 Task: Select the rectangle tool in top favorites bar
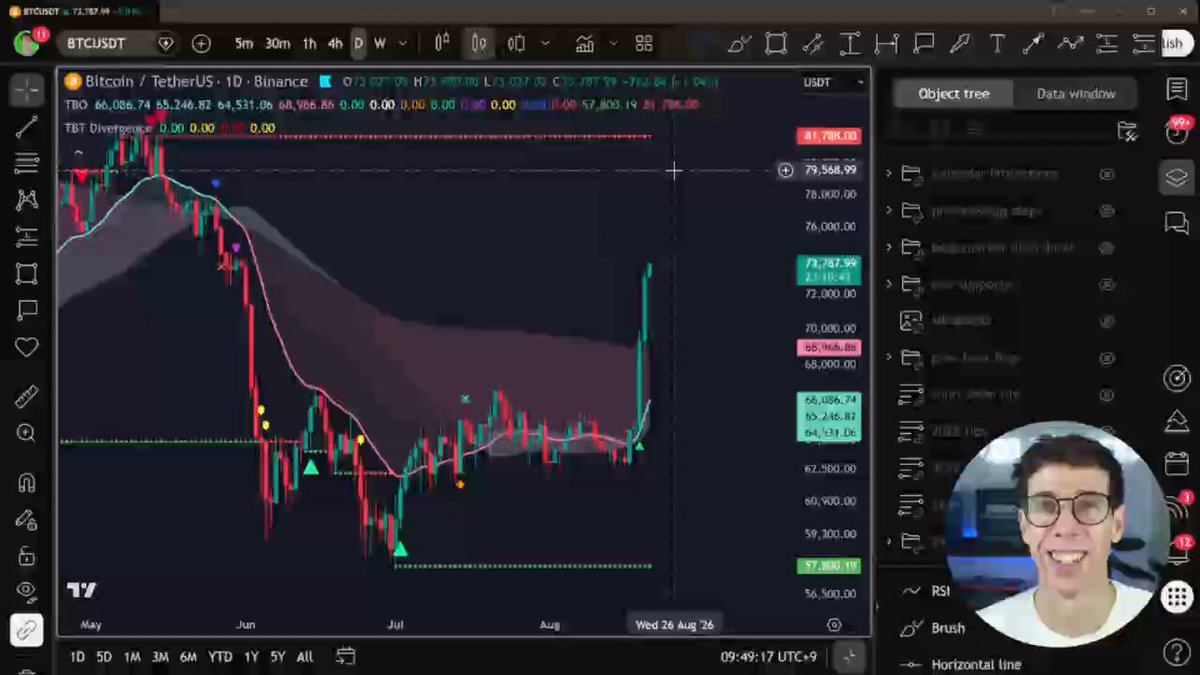pos(776,44)
